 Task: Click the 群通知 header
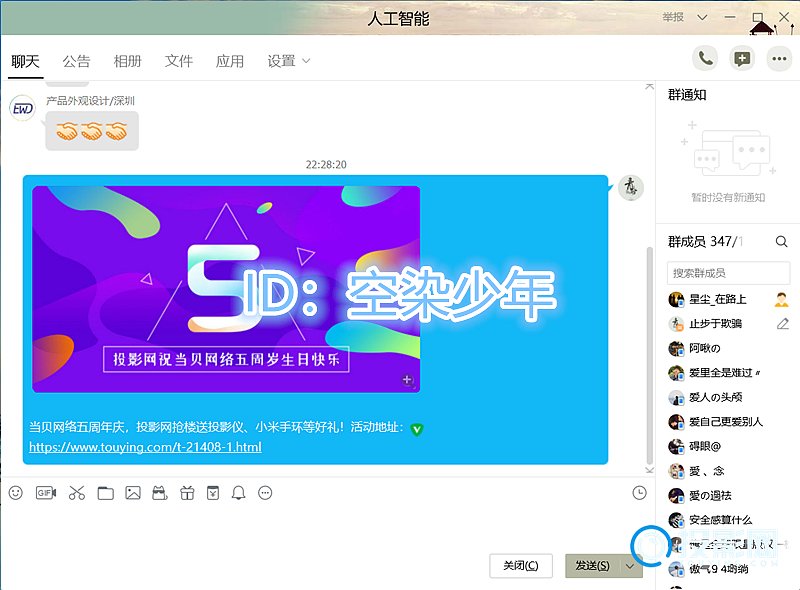click(687, 94)
